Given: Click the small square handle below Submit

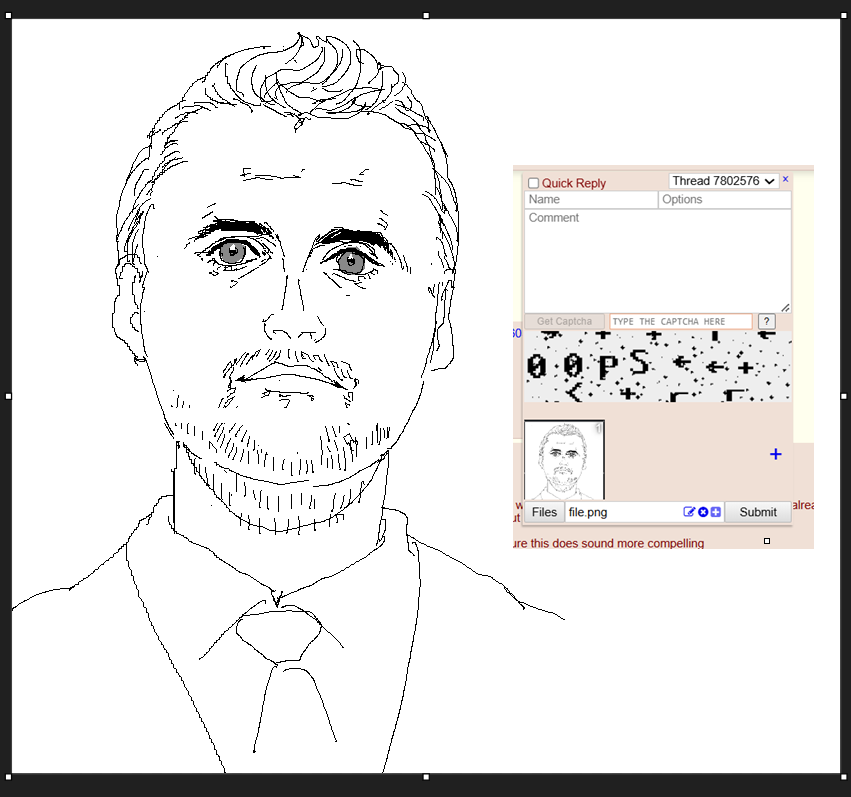Looking at the screenshot, I should click(x=767, y=541).
